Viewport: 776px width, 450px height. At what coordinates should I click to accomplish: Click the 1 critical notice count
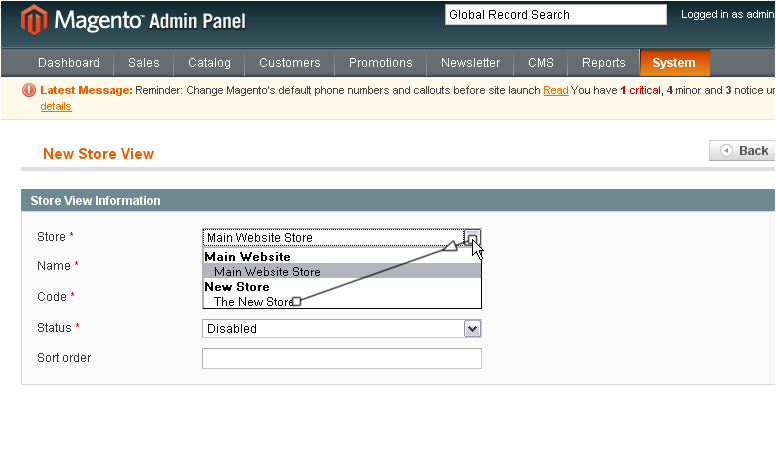pos(640,90)
